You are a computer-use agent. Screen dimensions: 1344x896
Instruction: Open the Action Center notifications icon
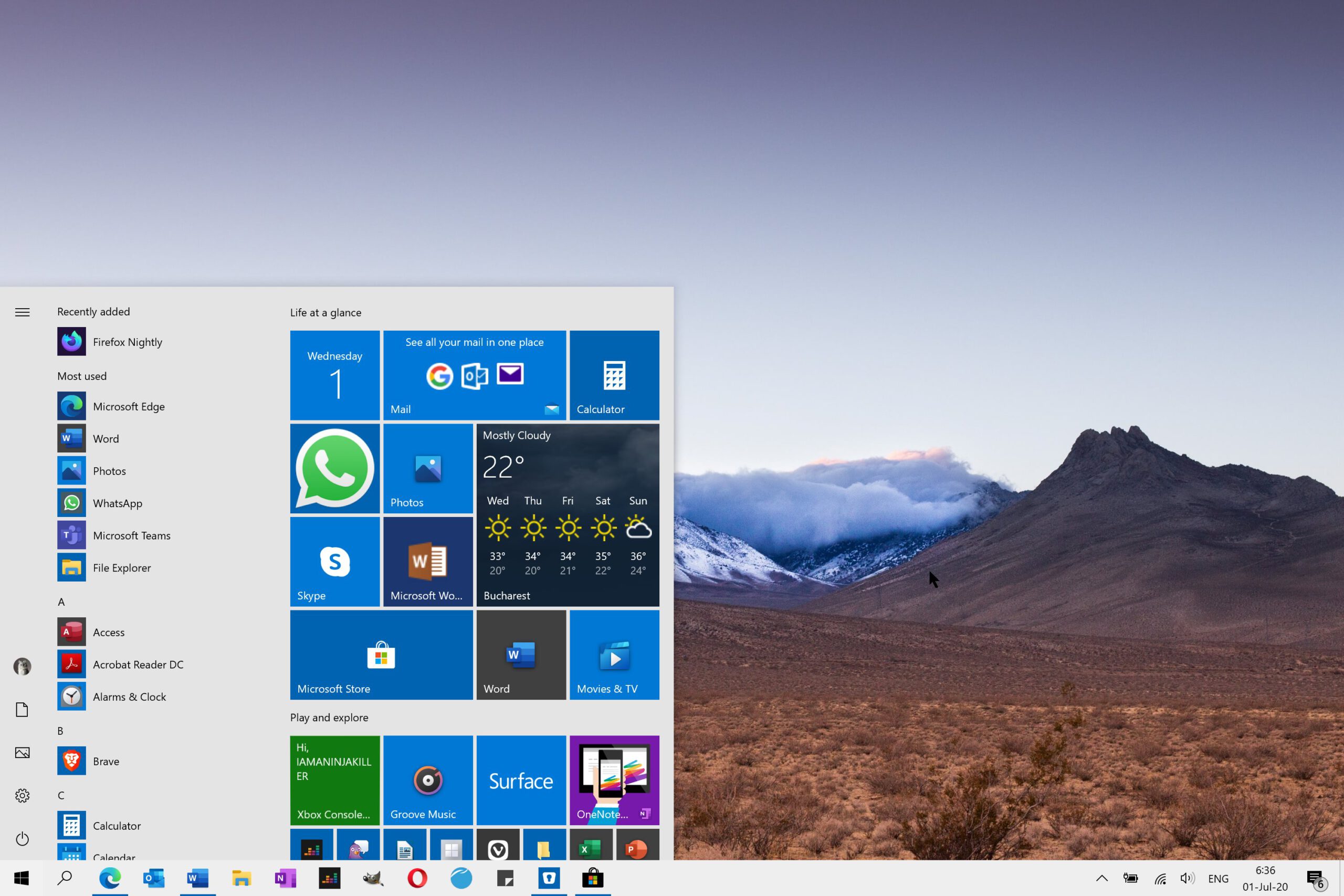point(1316,879)
